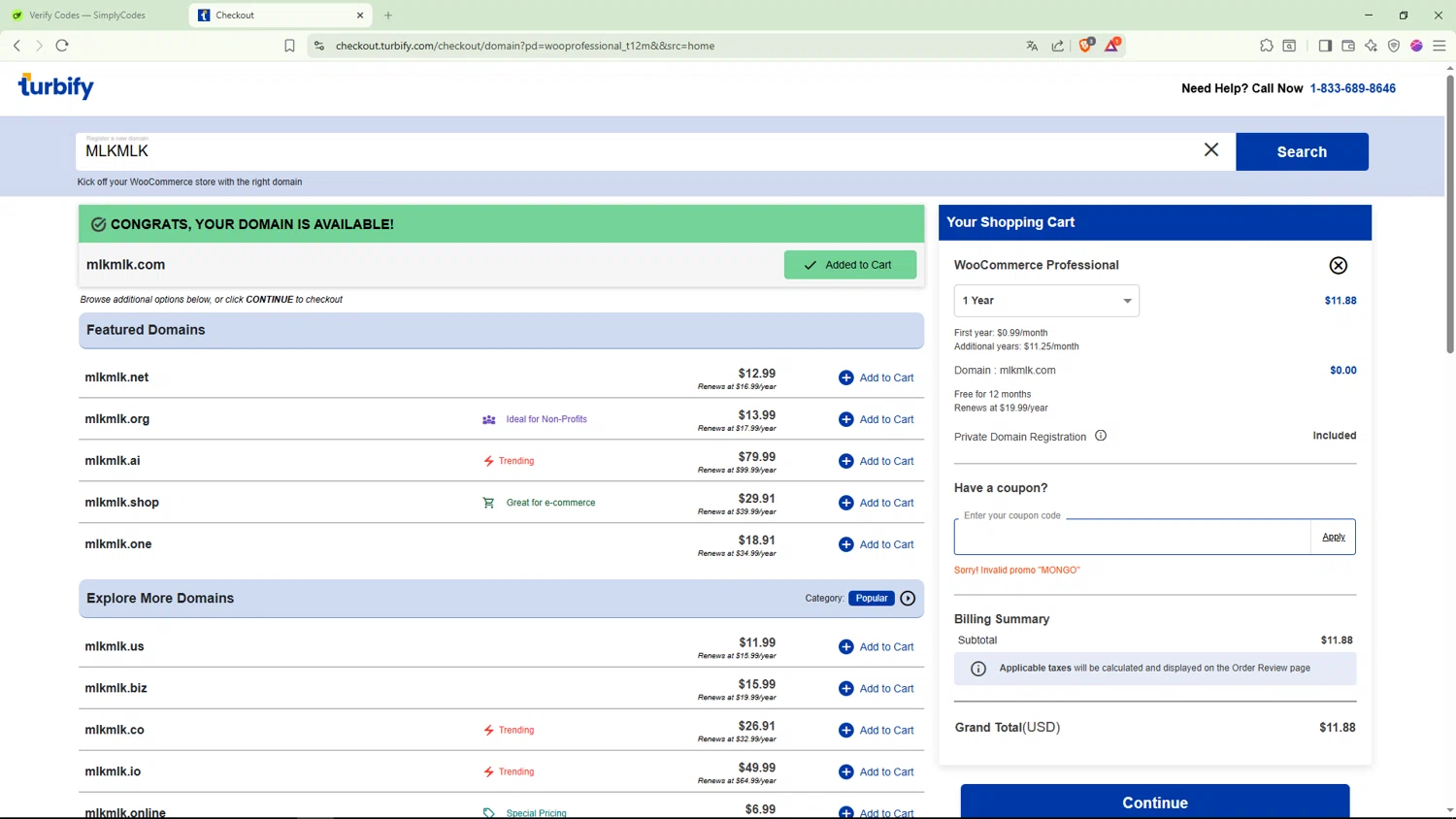This screenshot has height=819, width=1456.
Task: Open a new browser tab
Action: click(x=388, y=16)
